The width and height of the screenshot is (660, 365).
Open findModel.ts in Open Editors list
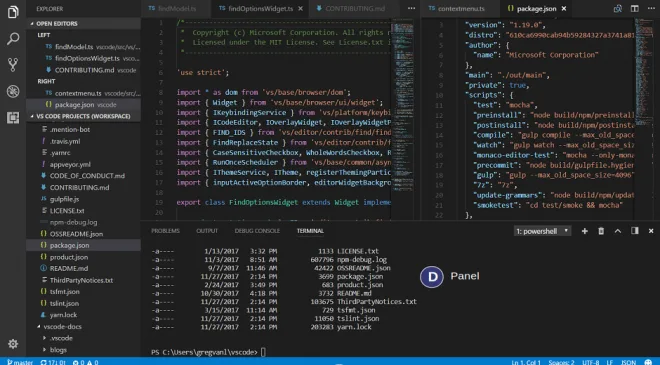pyautogui.click(x=83, y=47)
